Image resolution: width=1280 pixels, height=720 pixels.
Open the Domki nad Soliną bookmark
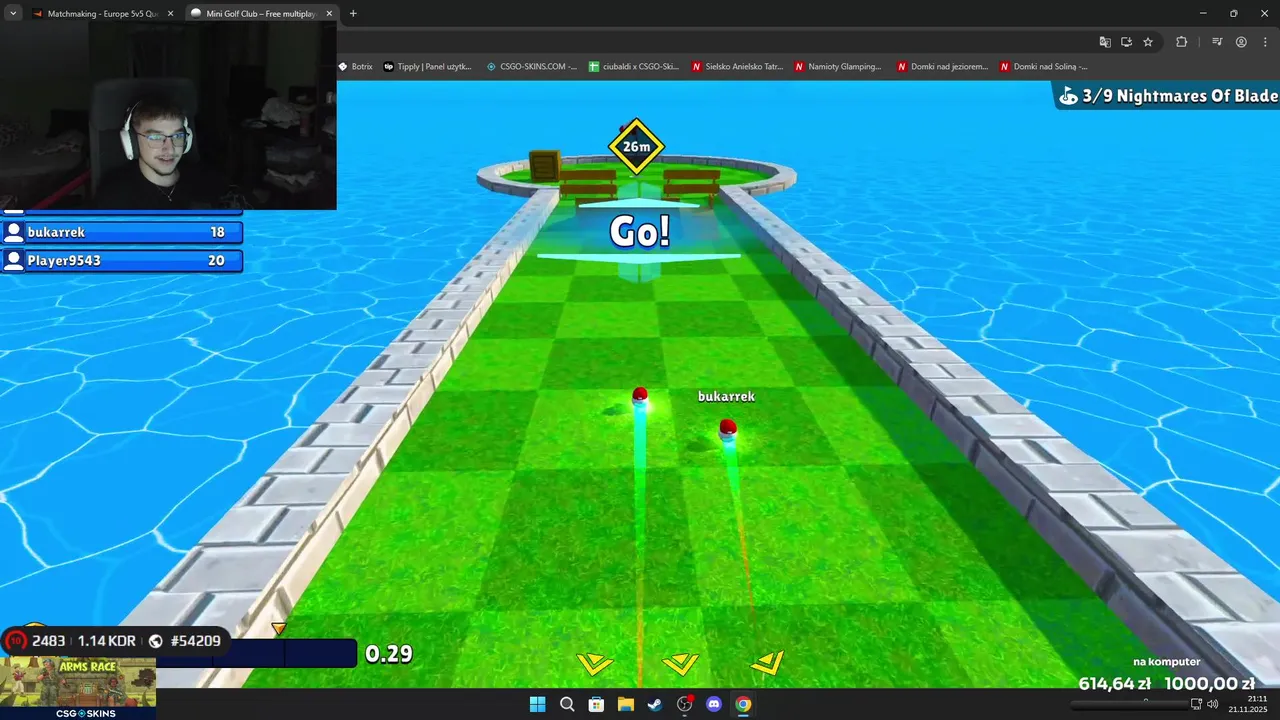pyautogui.click(x=1043, y=67)
